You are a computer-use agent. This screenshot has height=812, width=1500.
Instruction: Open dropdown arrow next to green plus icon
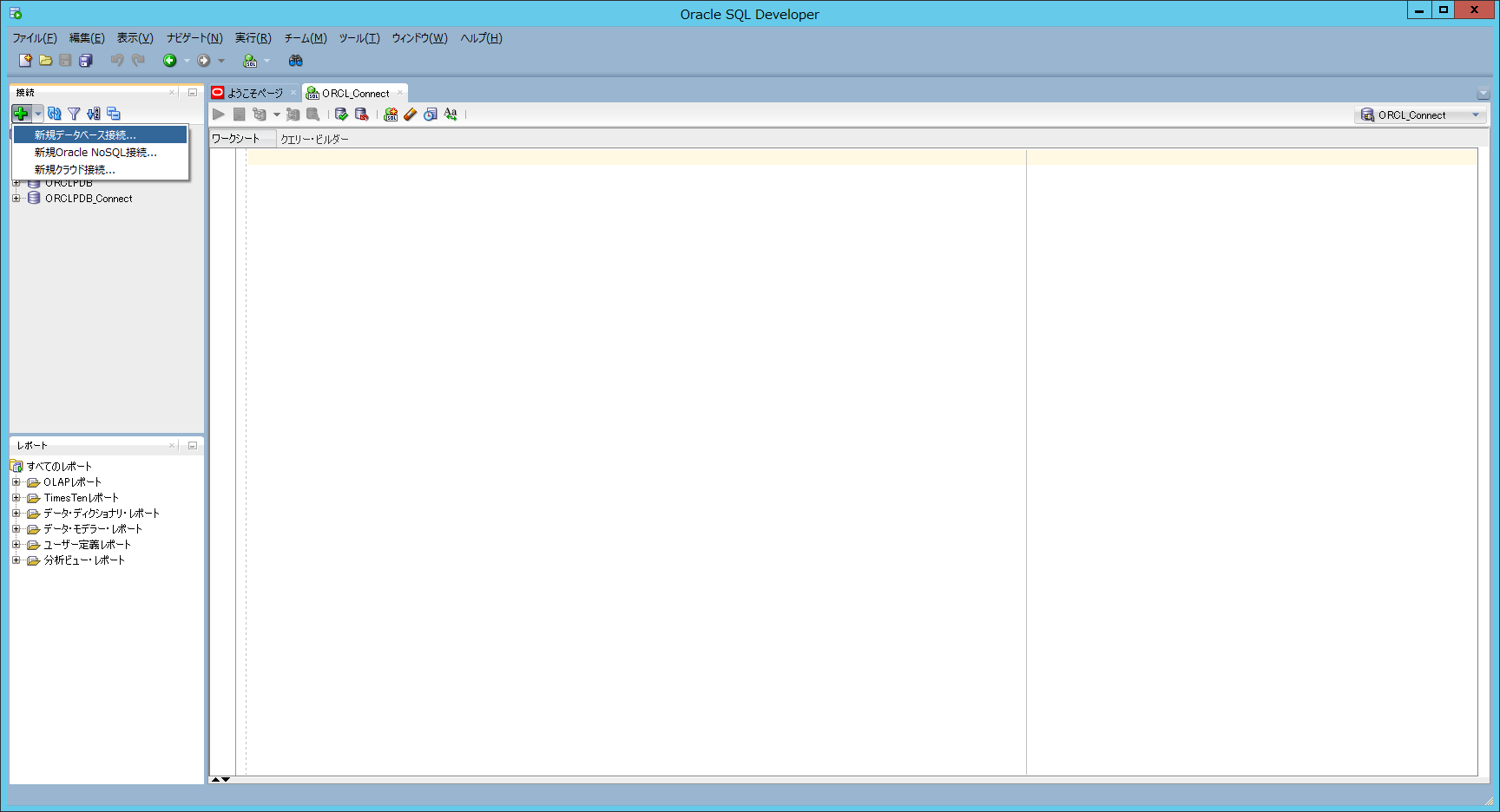[x=38, y=114]
